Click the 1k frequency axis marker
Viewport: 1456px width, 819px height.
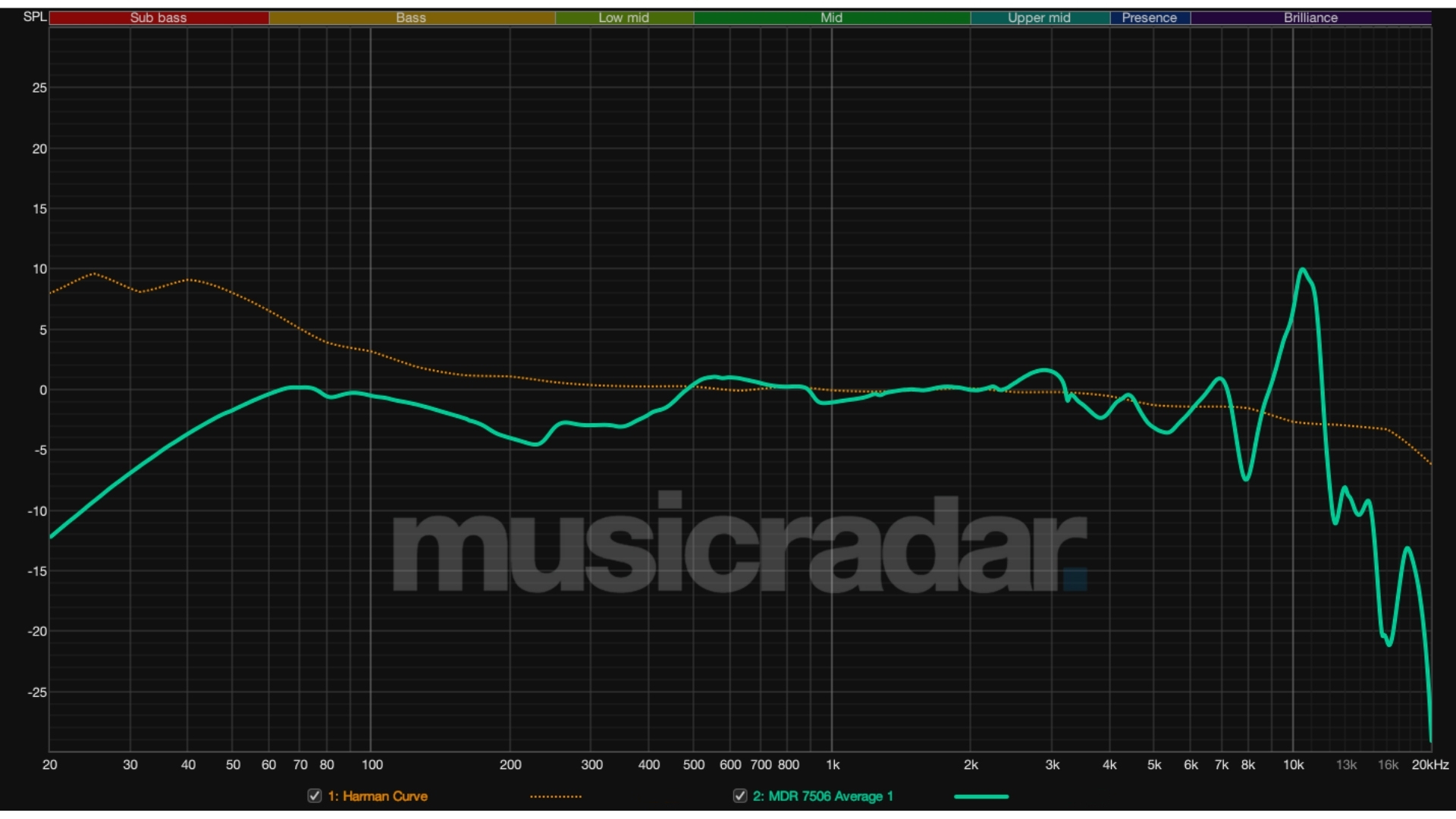pyautogui.click(x=834, y=766)
